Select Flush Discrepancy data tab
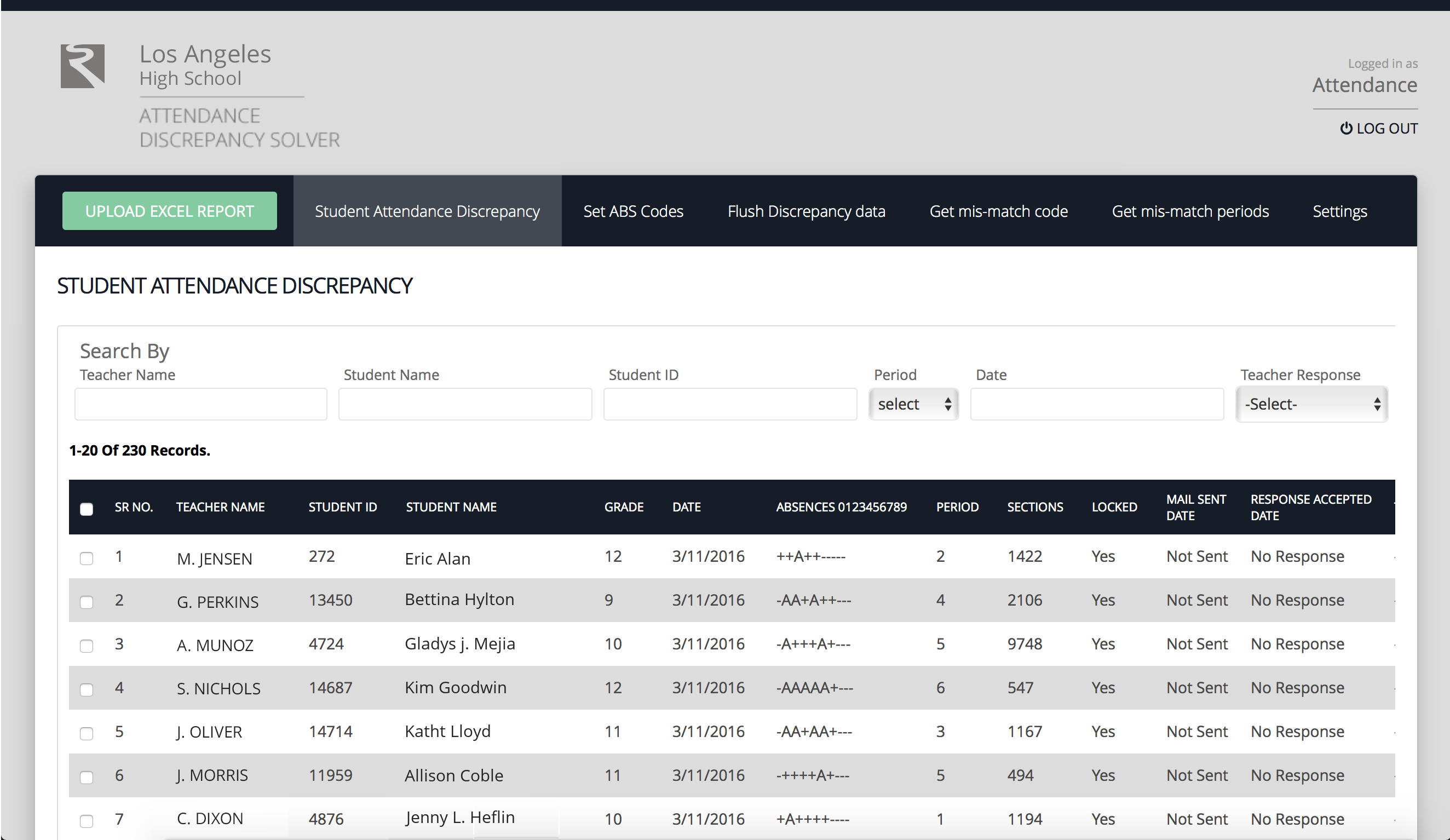Image resolution: width=1450 pixels, height=840 pixels. pos(806,211)
